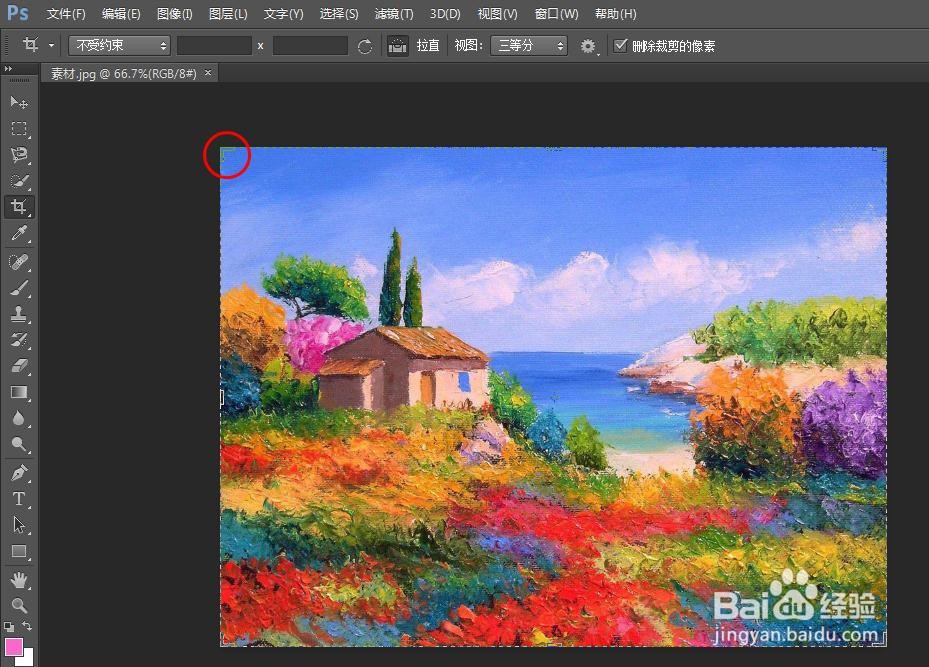Click the crop width input field
Screen dimensions: 929x667
click(214, 46)
